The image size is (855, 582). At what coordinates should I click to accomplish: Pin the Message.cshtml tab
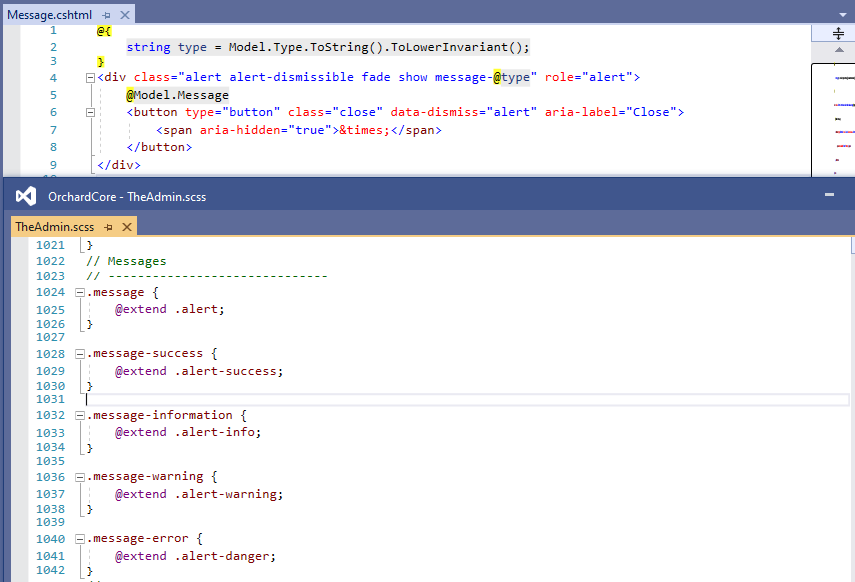coord(106,15)
